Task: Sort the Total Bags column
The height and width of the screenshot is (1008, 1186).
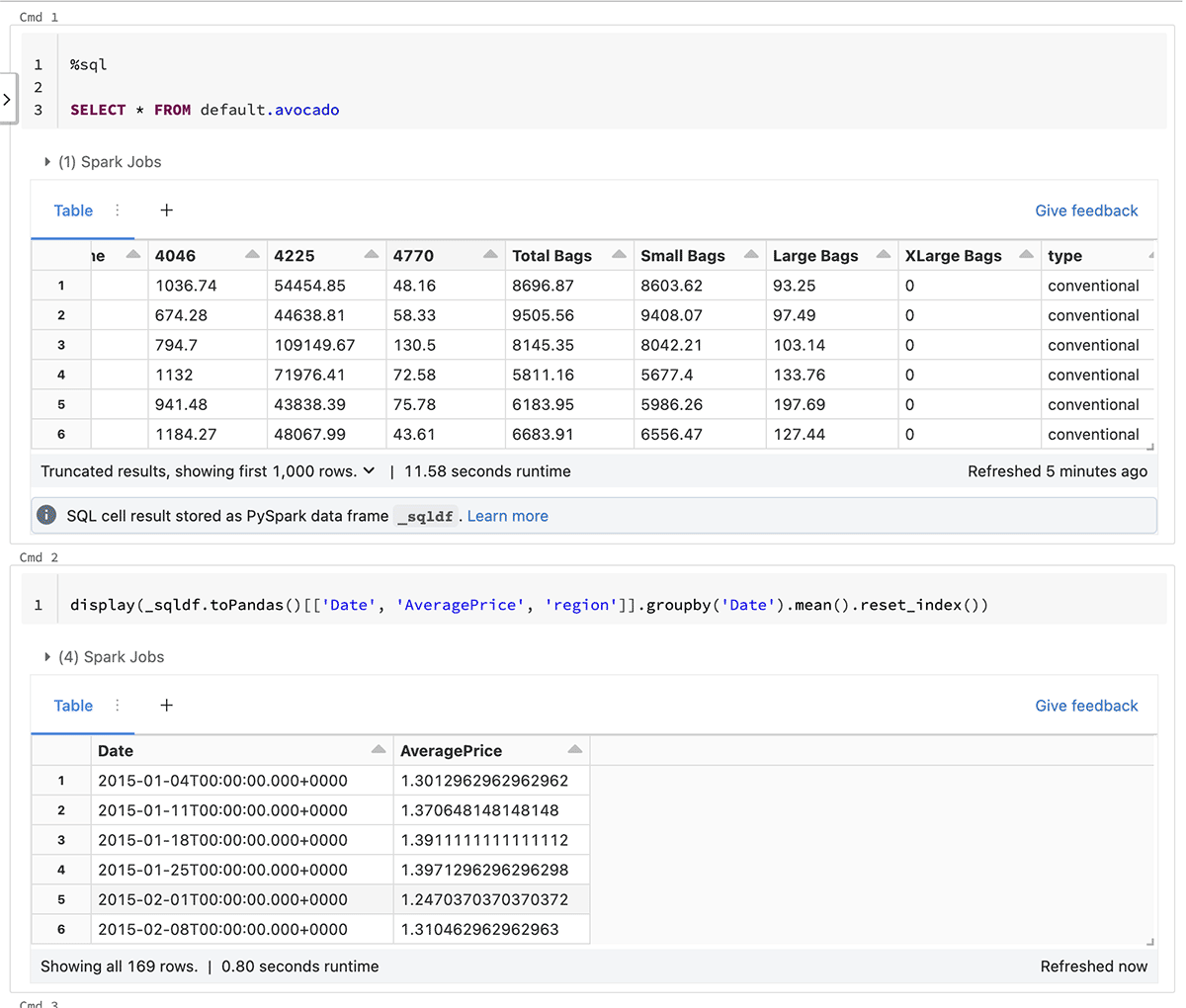Action: point(619,255)
